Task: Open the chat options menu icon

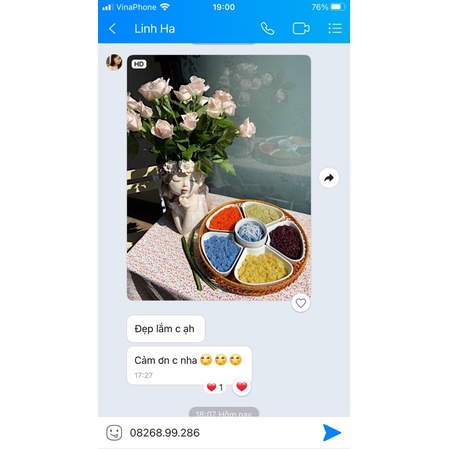Action: coord(335,29)
